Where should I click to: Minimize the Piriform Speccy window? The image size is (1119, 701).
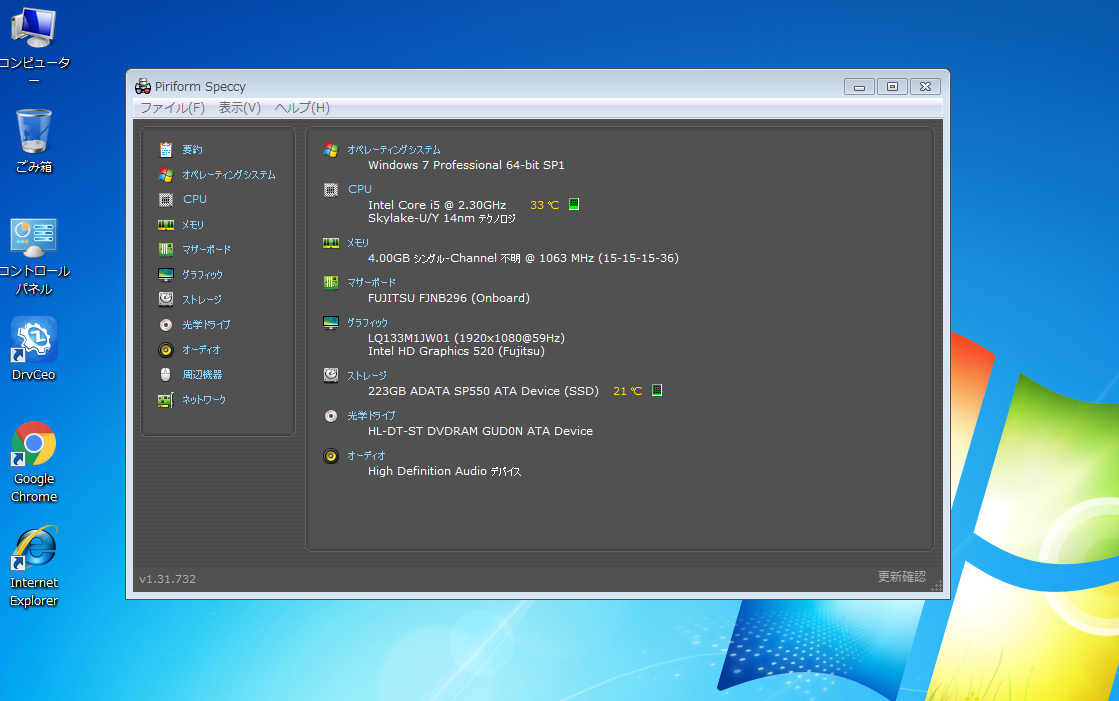859,86
